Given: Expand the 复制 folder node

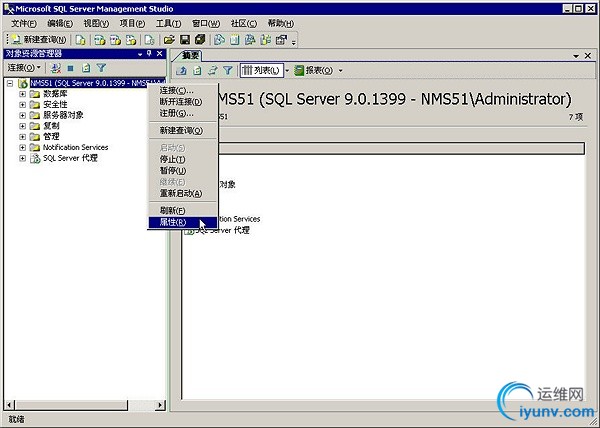Looking at the screenshot, I should pyautogui.click(x=23, y=126).
